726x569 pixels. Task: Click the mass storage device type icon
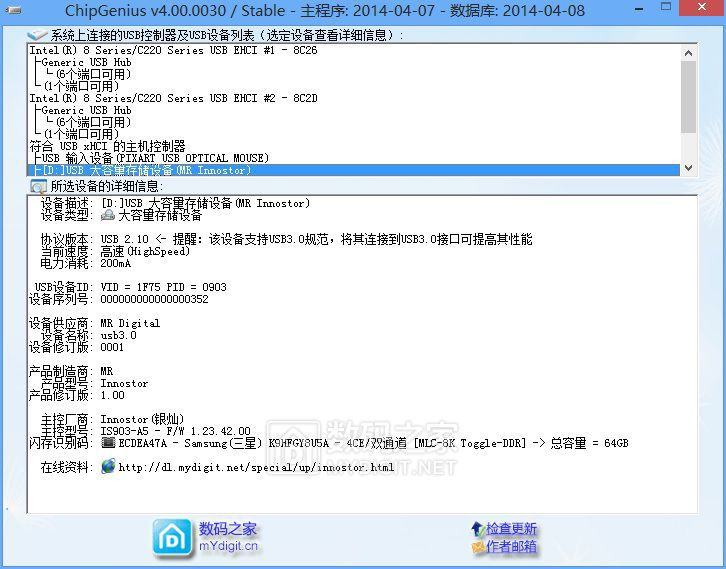[x=108, y=215]
